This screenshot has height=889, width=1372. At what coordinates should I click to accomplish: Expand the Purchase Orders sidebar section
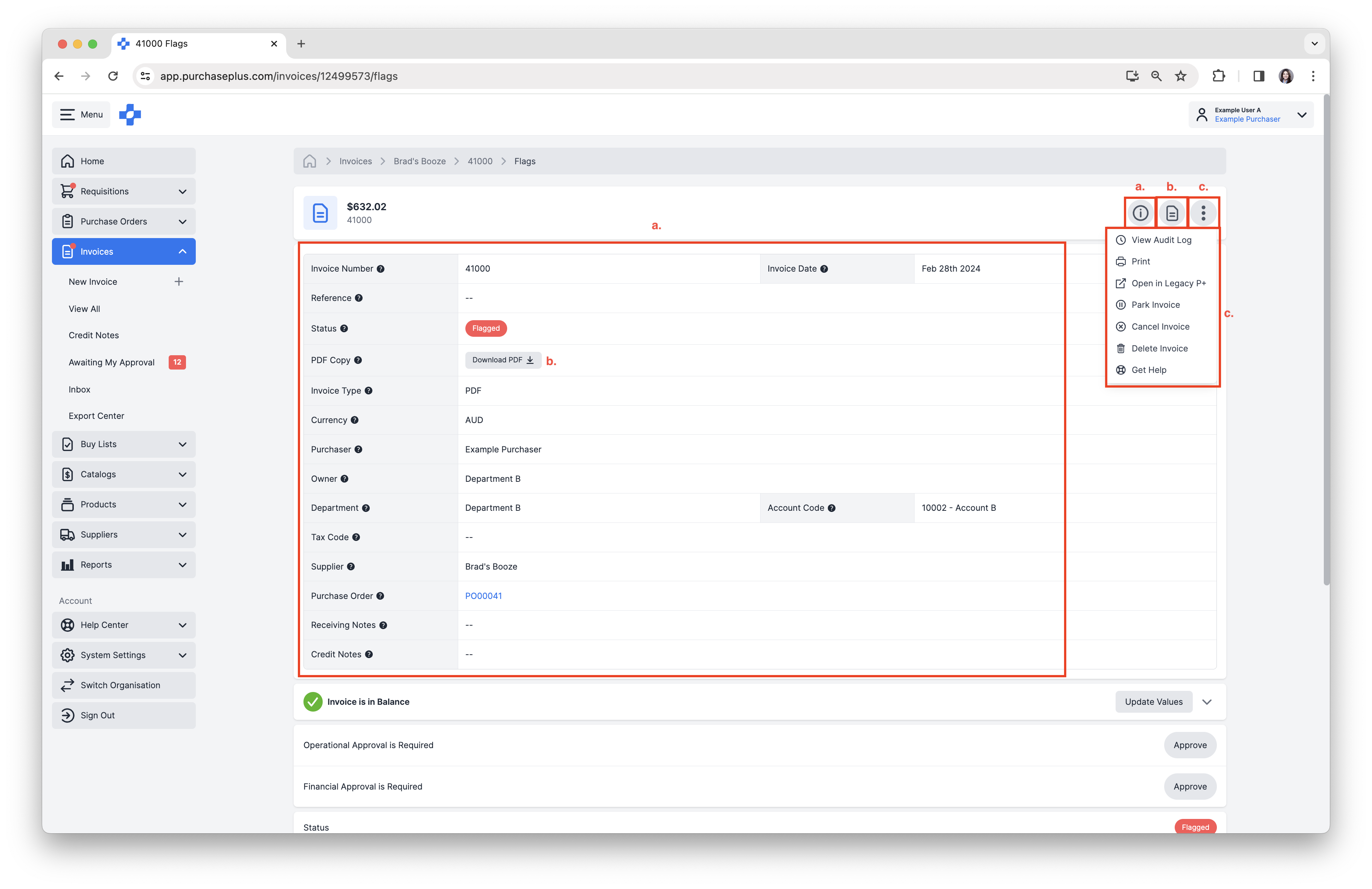tap(123, 221)
